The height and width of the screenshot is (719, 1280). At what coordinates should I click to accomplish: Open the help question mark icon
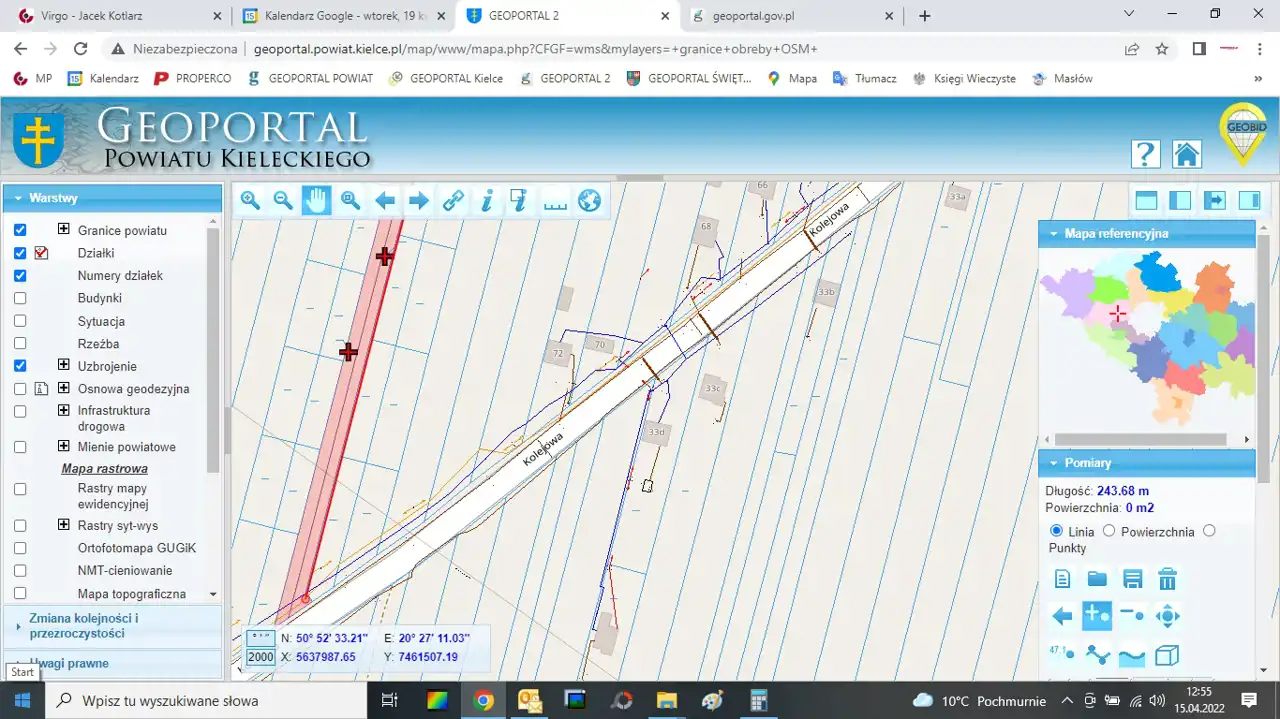[1145, 154]
